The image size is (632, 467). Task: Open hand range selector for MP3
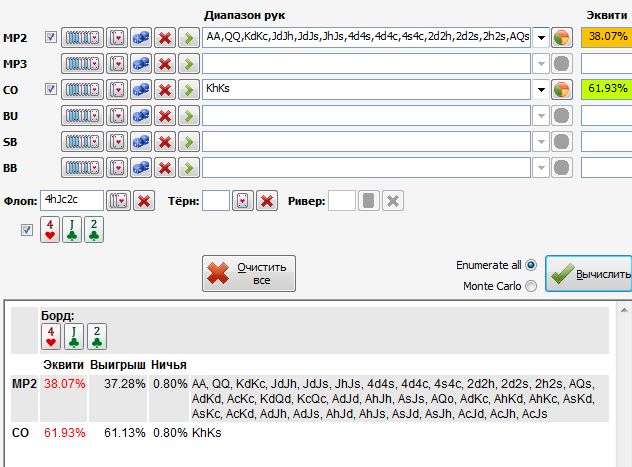[x=82, y=64]
